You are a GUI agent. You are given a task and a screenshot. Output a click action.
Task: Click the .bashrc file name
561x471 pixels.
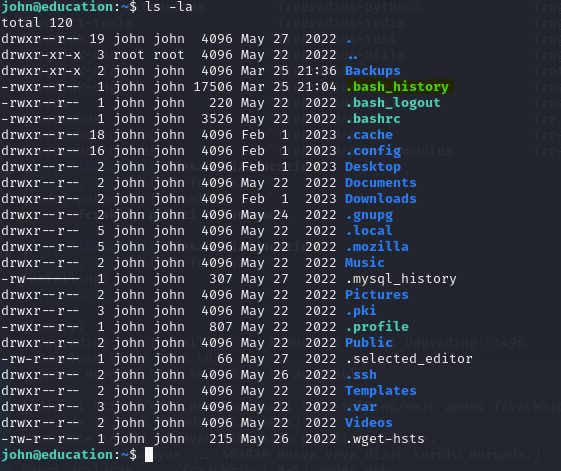[x=373, y=119]
